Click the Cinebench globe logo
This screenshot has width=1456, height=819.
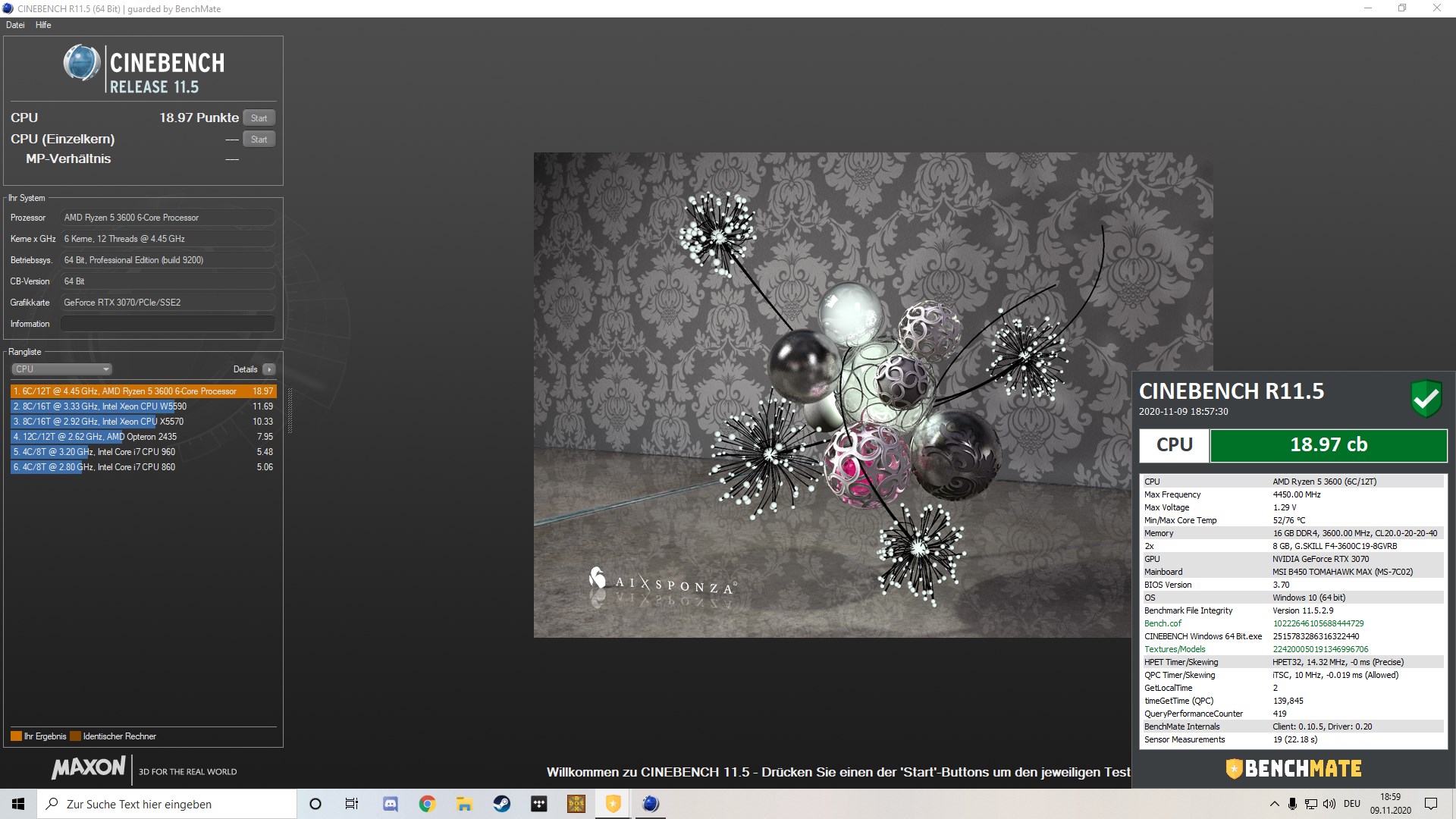(82, 63)
